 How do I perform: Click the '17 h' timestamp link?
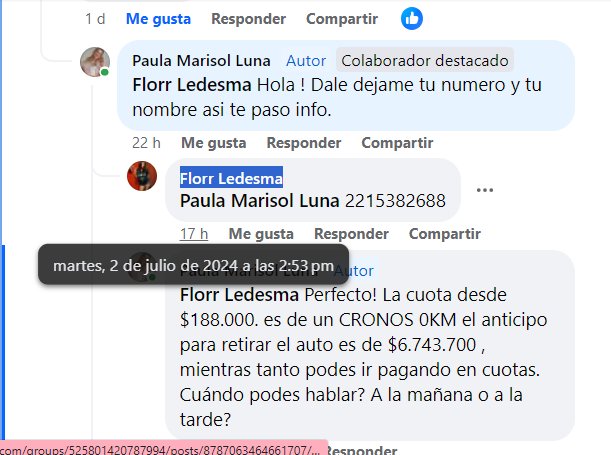coord(194,234)
